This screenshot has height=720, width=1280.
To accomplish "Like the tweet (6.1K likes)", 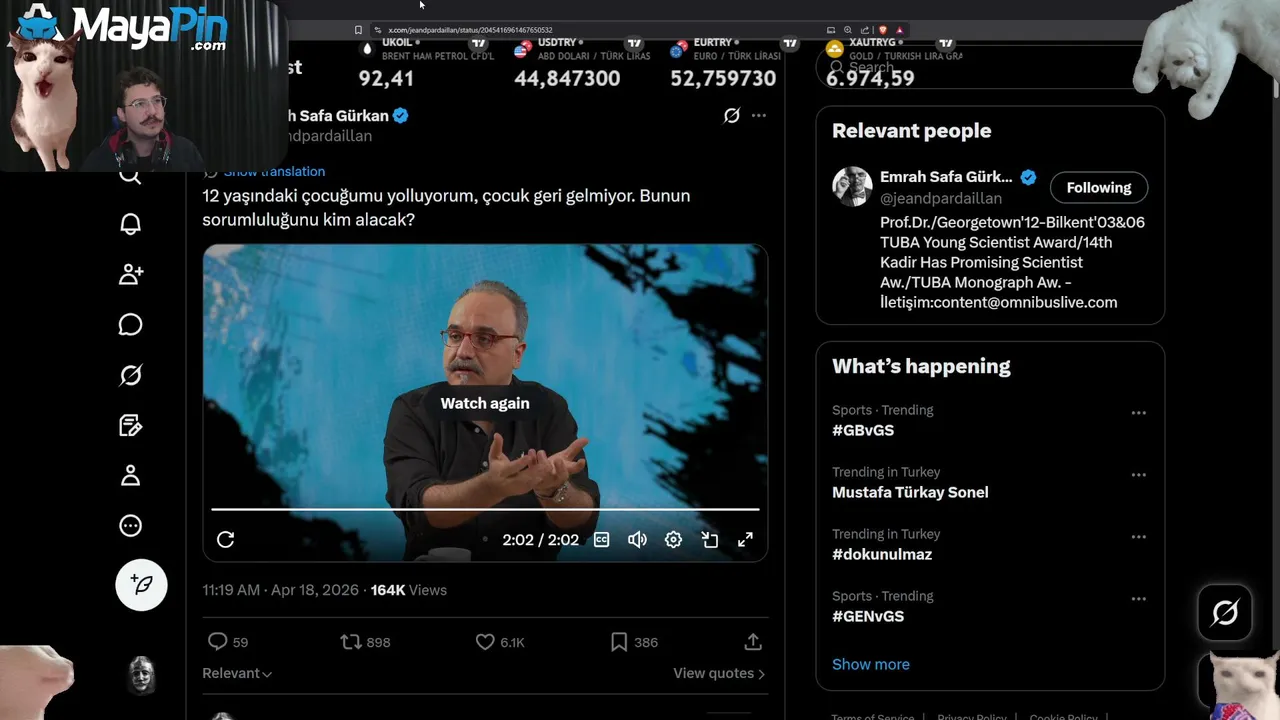I will pos(500,642).
